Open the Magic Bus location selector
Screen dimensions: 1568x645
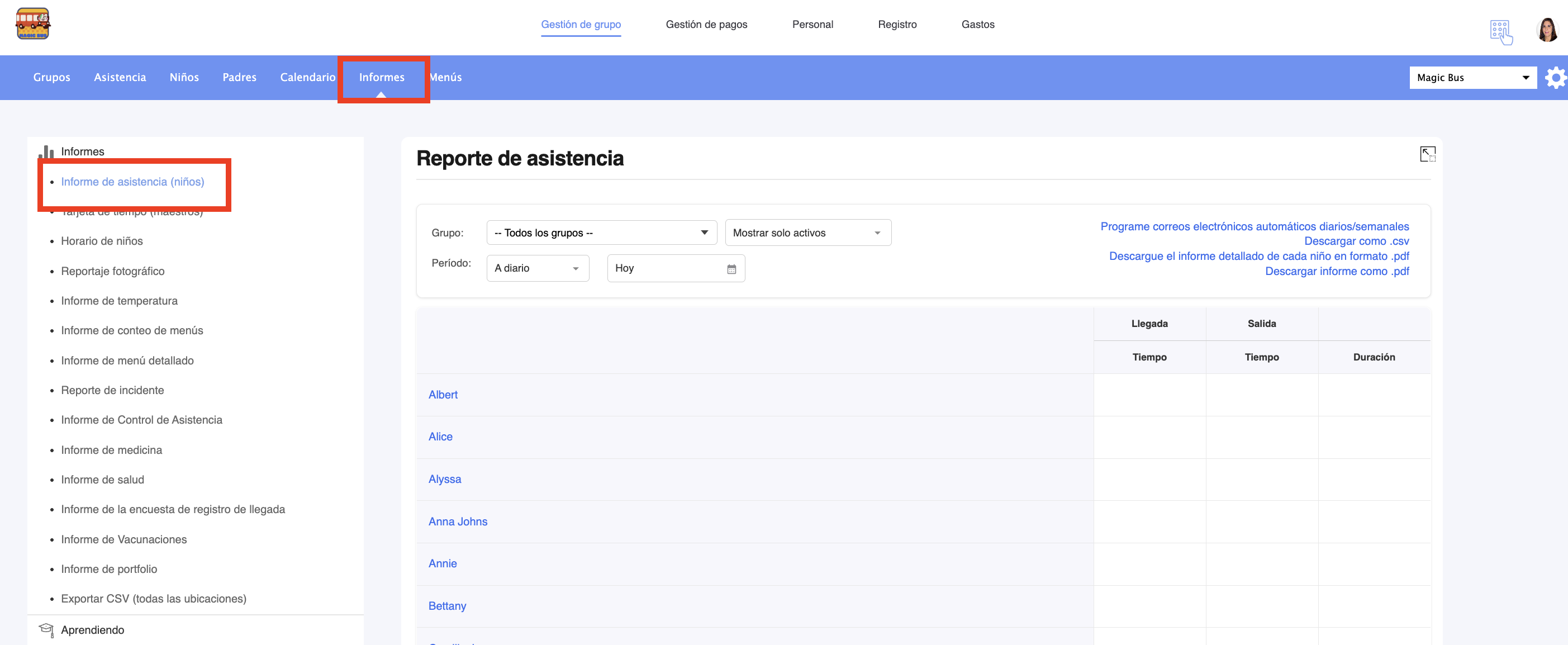(1472, 78)
